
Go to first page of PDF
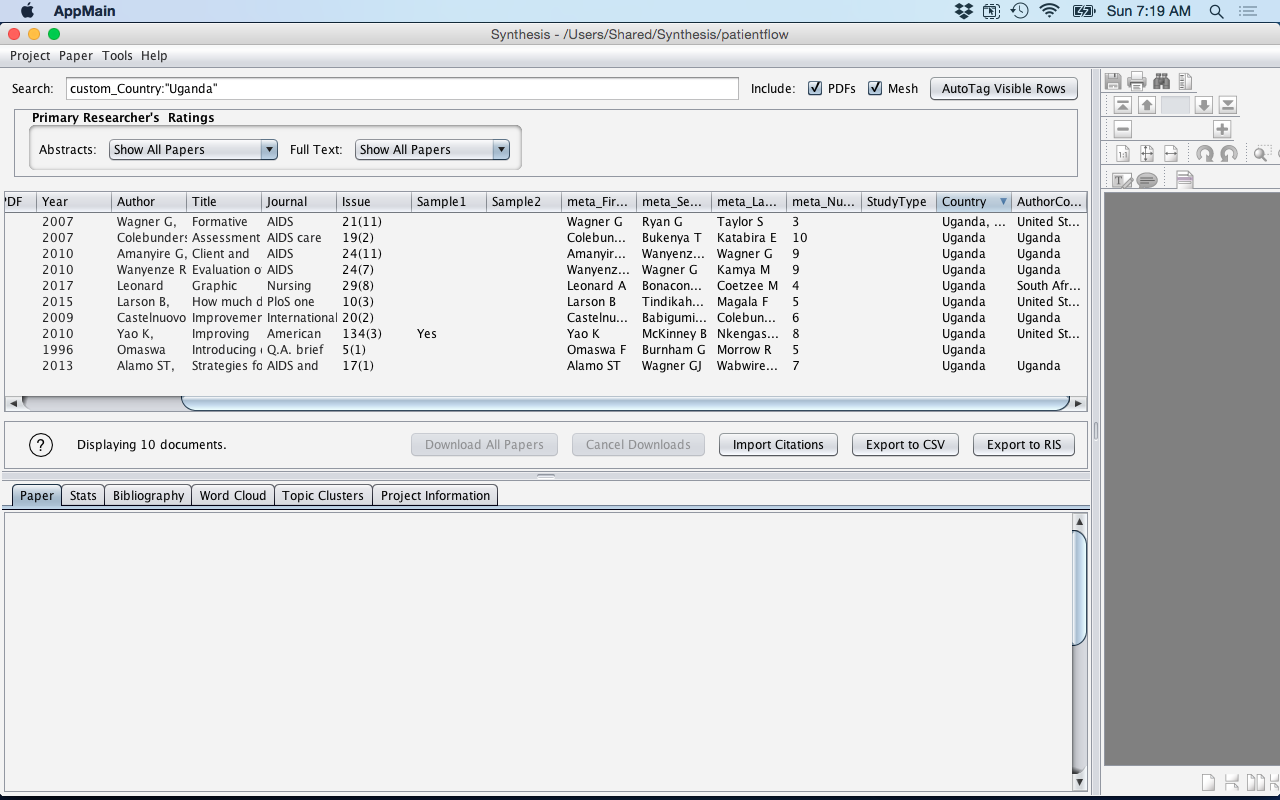(1122, 105)
